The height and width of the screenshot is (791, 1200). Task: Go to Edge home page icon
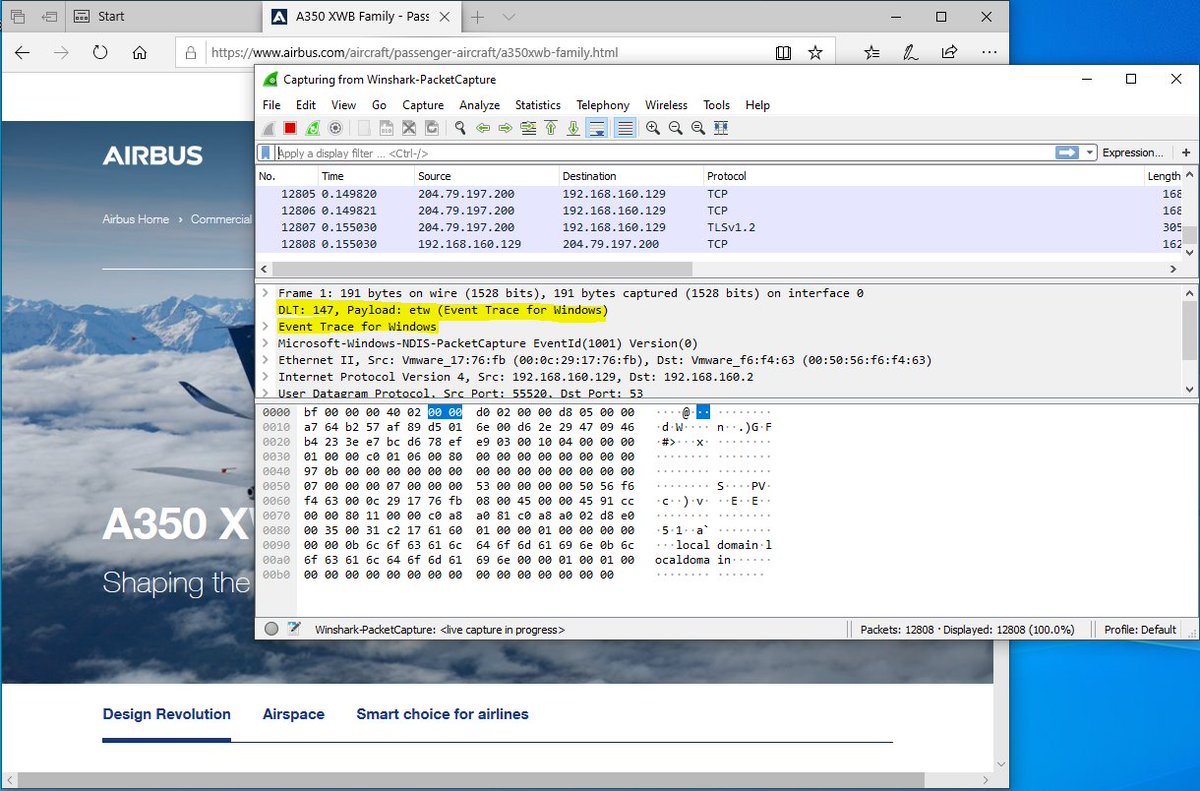pos(139,53)
